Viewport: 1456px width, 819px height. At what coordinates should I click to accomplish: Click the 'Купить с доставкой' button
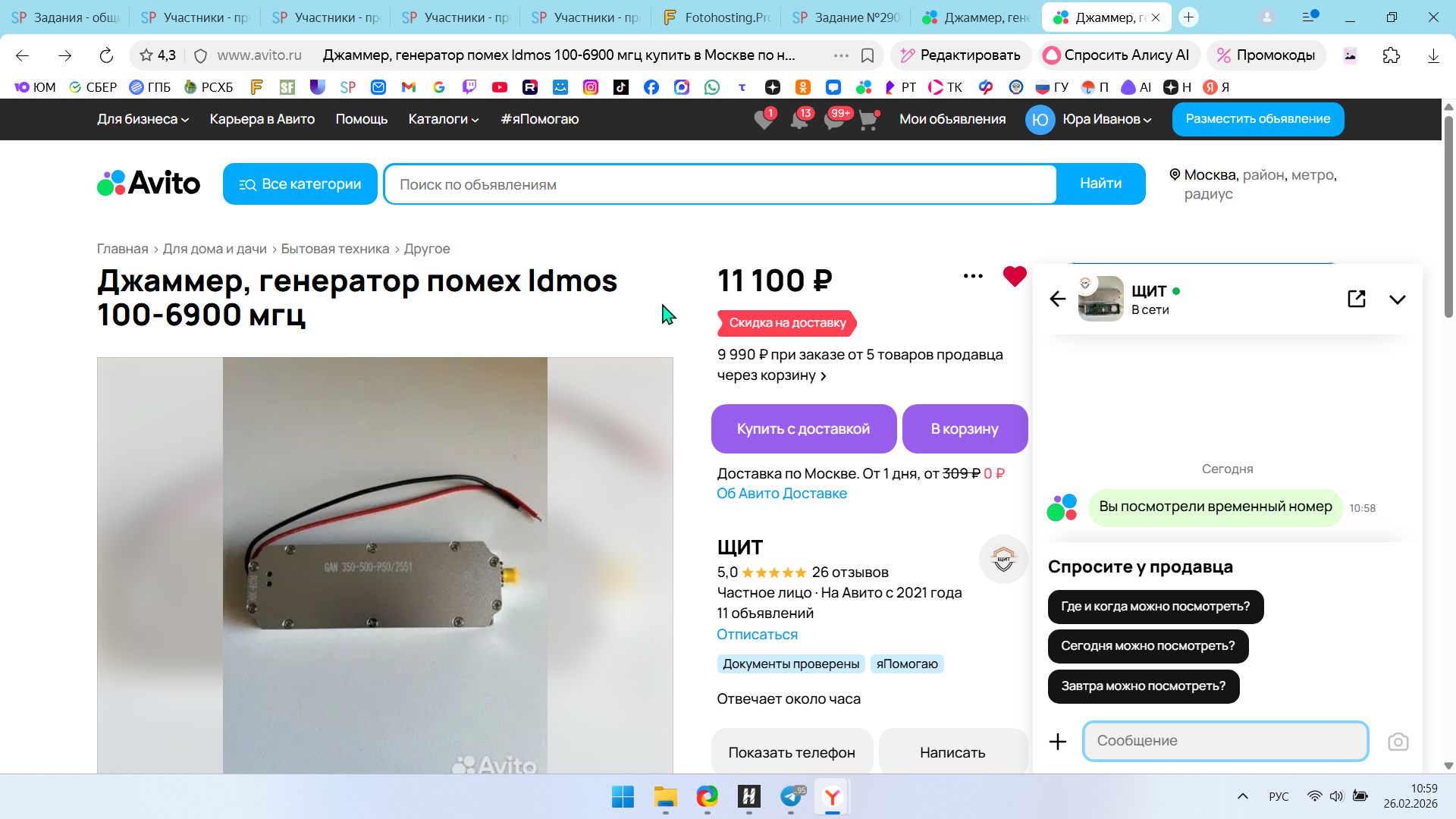pos(803,428)
